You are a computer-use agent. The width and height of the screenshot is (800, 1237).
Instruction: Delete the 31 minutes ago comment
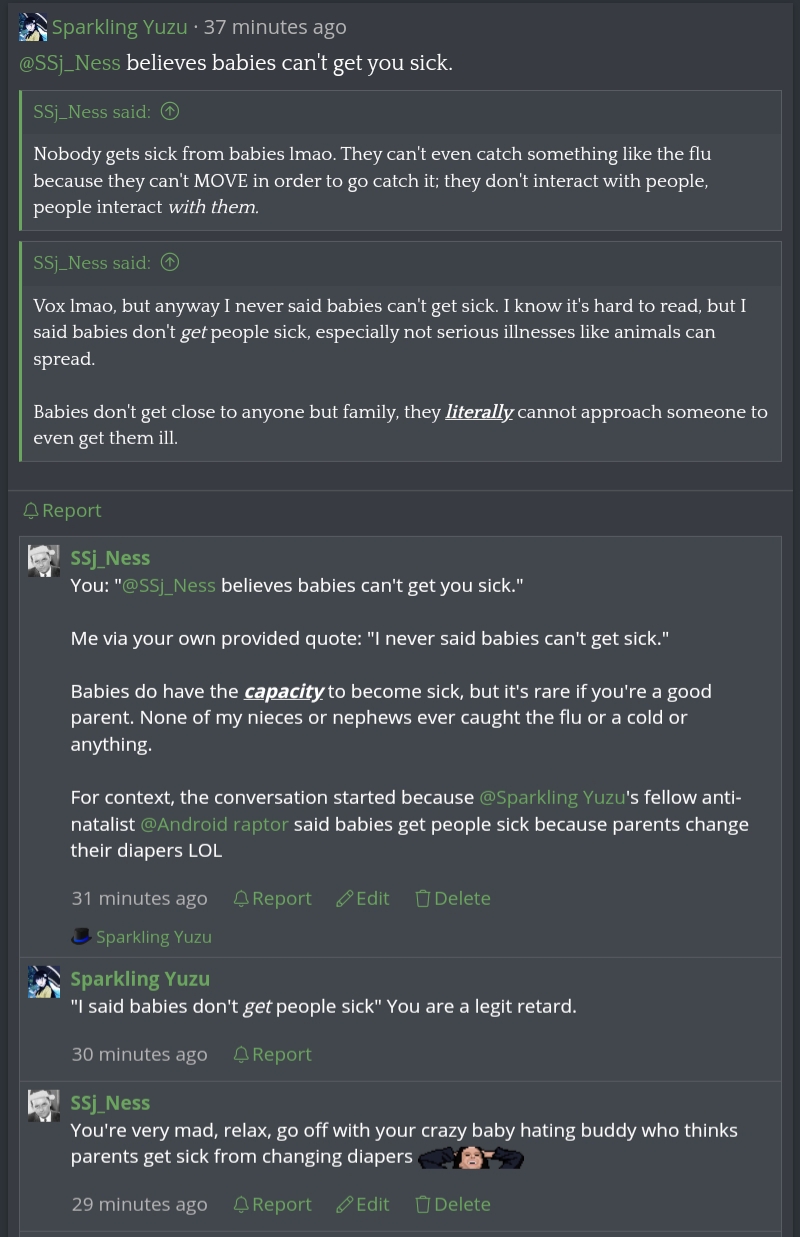click(453, 899)
